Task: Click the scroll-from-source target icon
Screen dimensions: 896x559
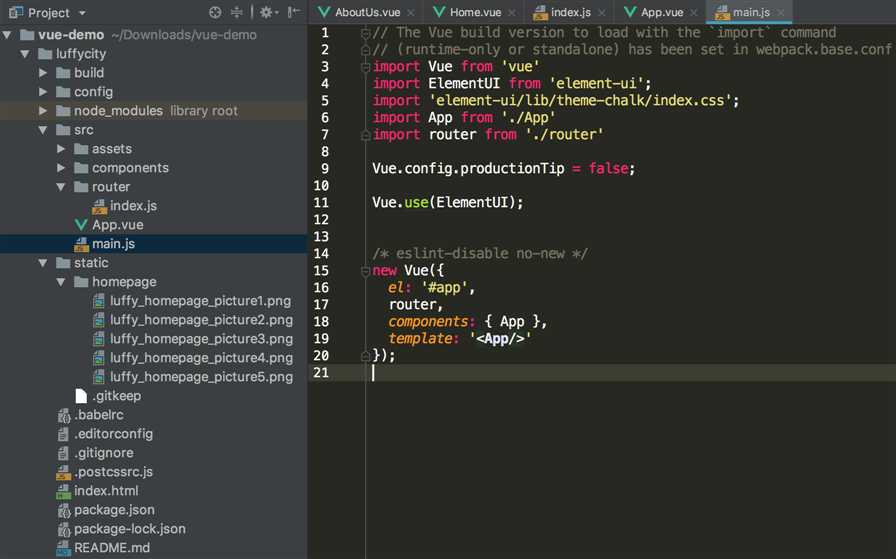Action: [215, 12]
